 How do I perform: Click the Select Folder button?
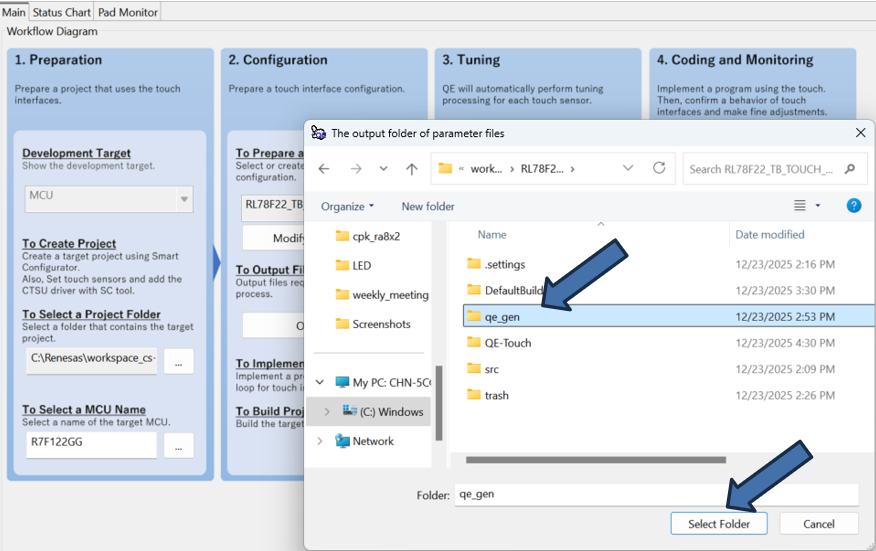click(x=720, y=524)
